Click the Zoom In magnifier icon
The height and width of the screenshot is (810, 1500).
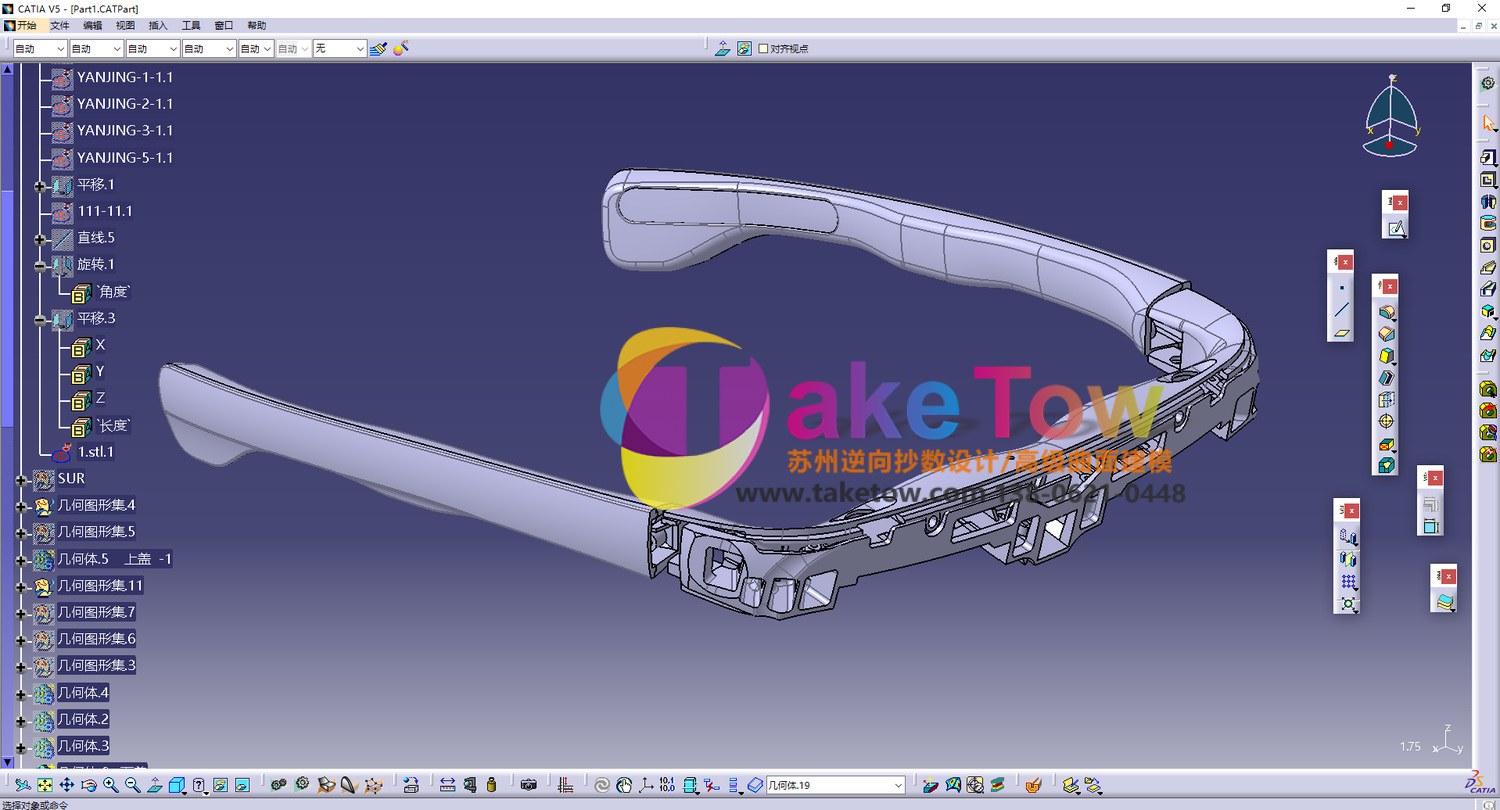coord(111,785)
